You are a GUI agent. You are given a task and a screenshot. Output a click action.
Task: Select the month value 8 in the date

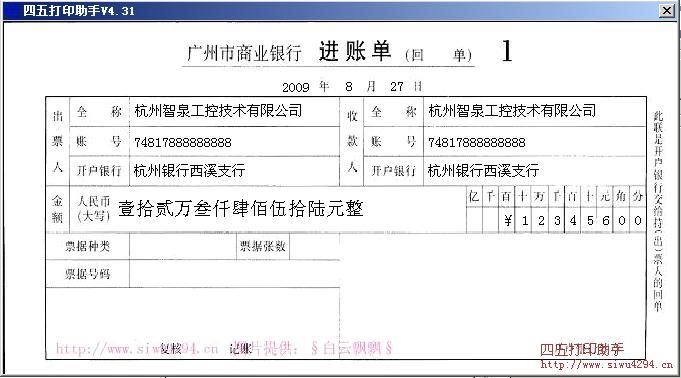point(349,87)
